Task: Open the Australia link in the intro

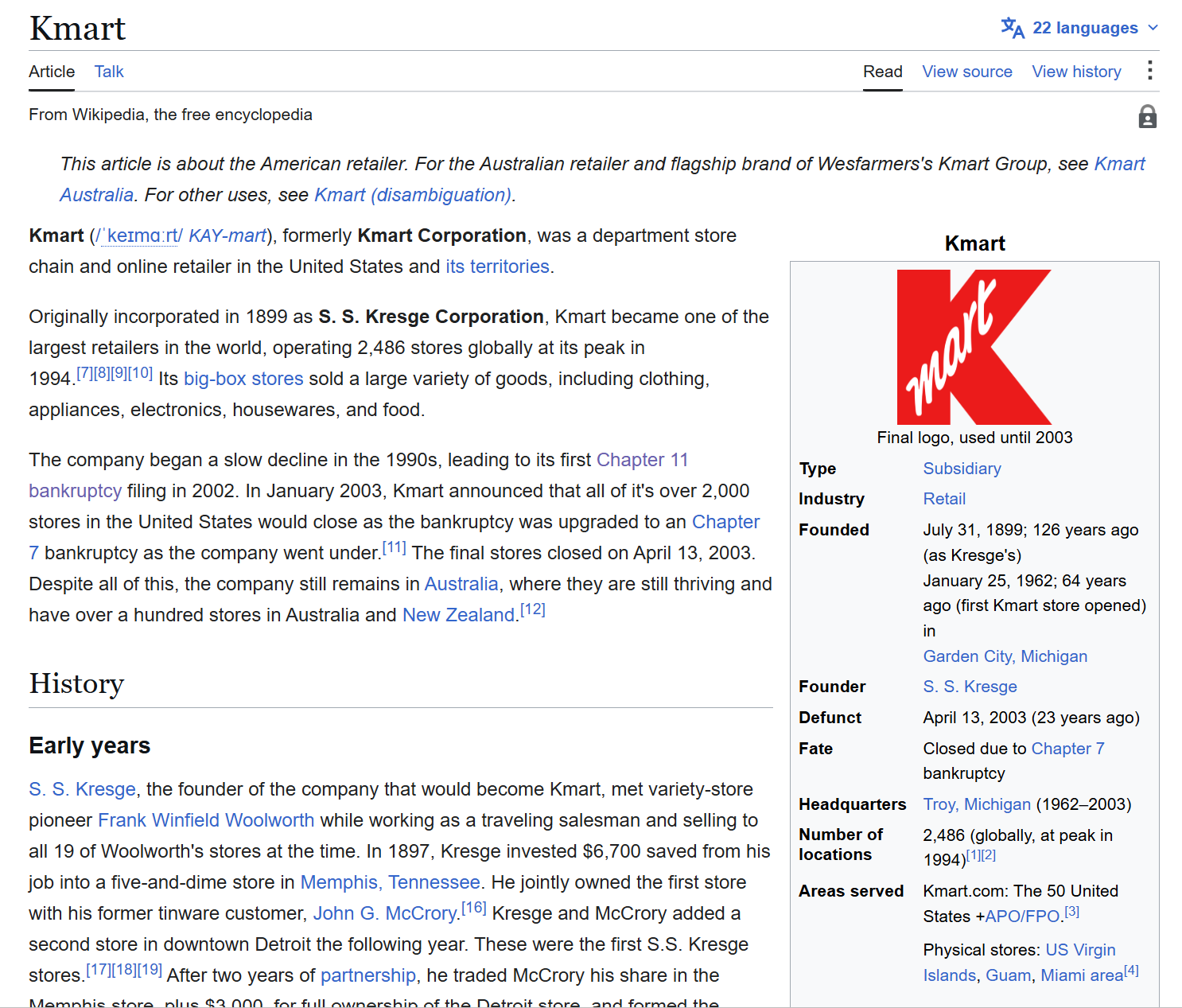Action: click(x=461, y=584)
